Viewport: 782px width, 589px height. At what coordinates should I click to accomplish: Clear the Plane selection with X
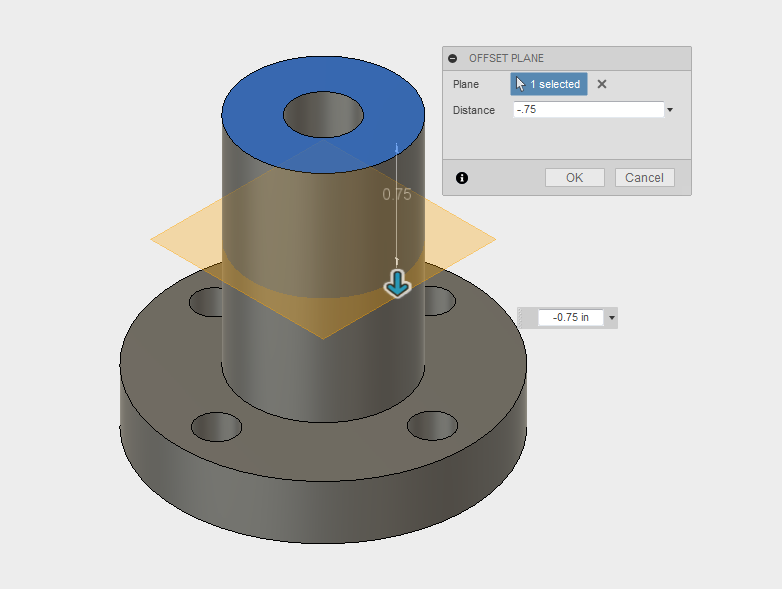tap(602, 84)
